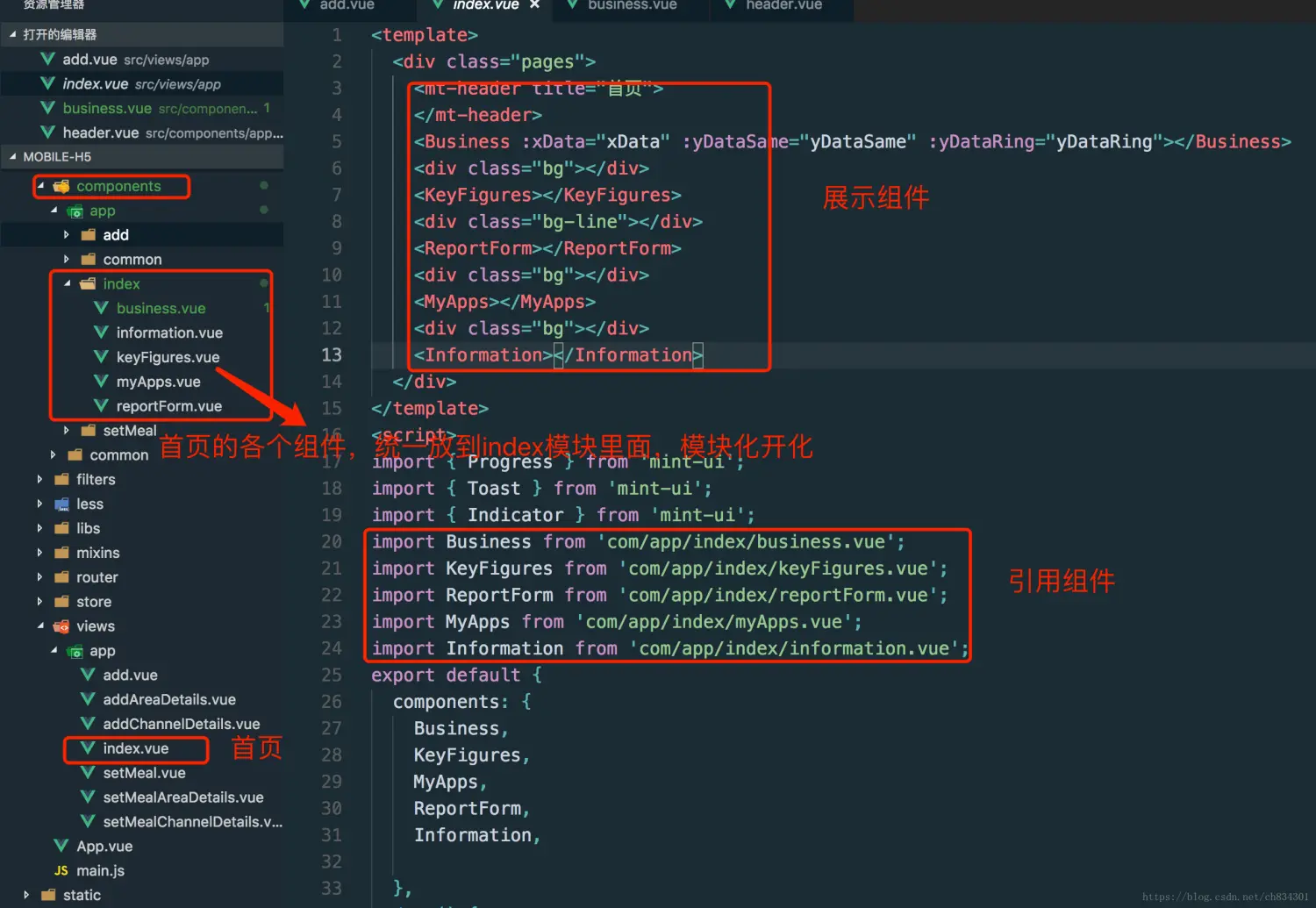Expand the add folder under components/app

pos(67,235)
